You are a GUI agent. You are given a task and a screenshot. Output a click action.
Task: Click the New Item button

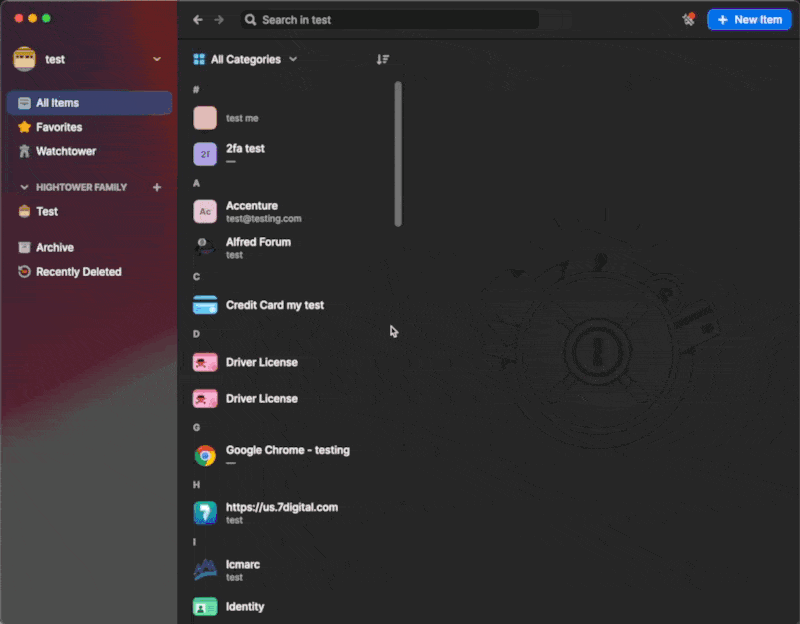click(749, 19)
